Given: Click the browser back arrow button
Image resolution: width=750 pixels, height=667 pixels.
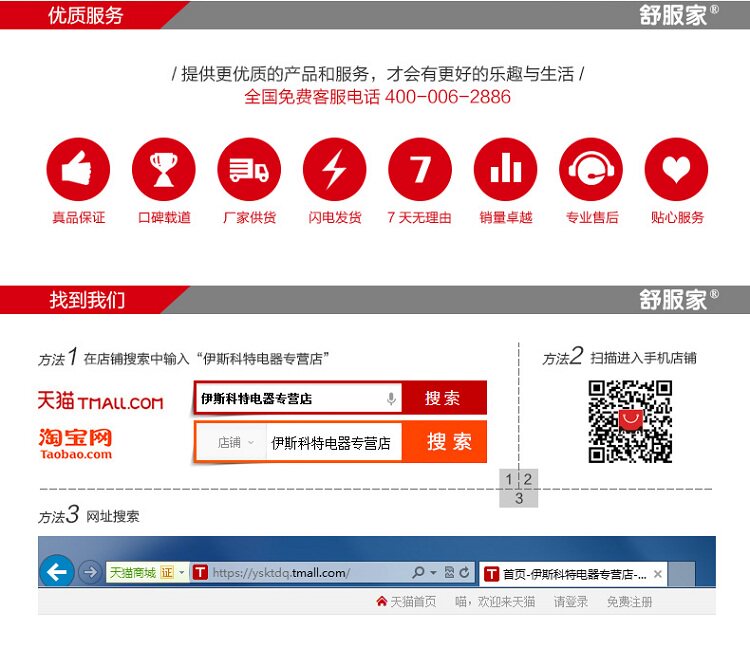Looking at the screenshot, I should coord(57,571).
